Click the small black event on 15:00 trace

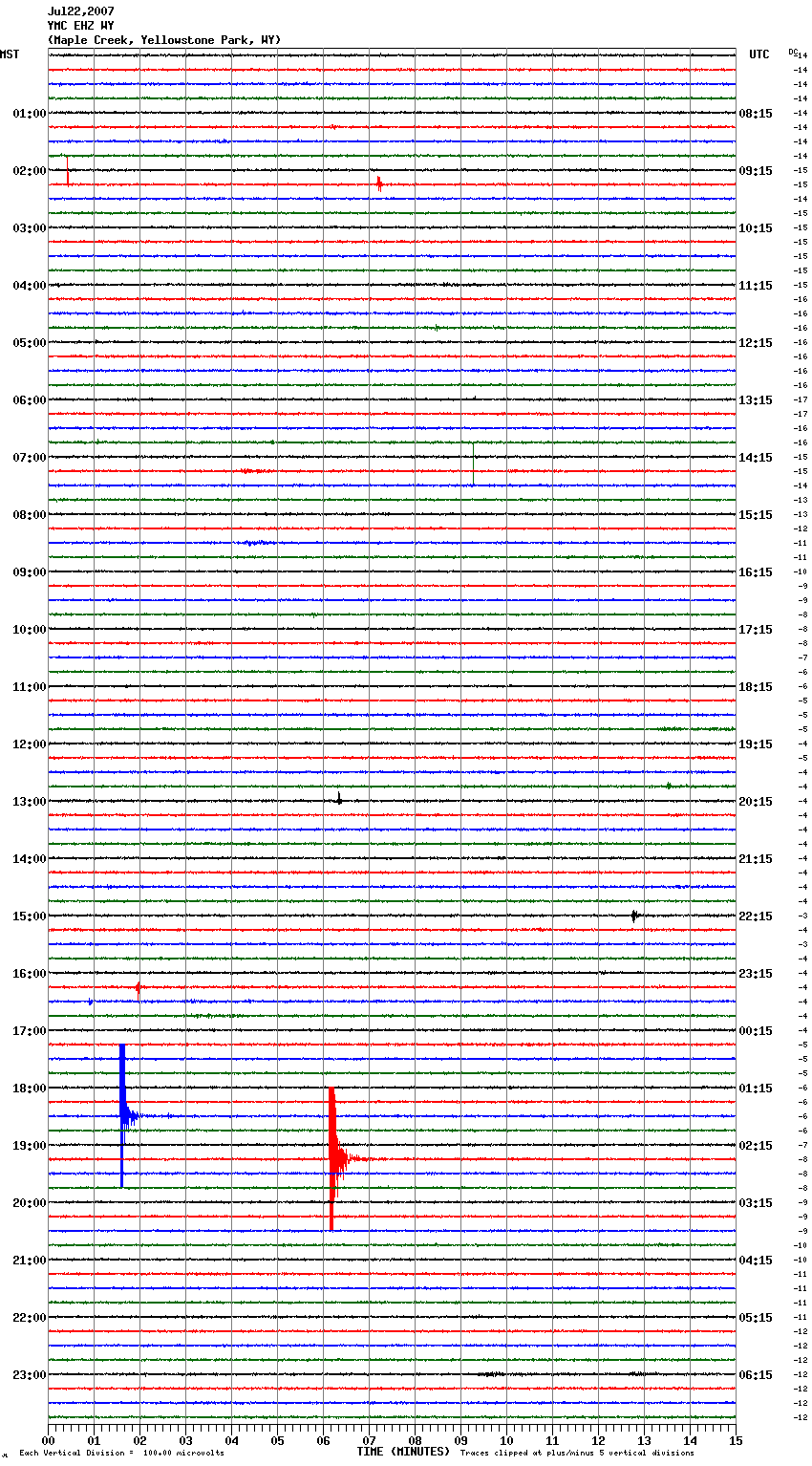coord(634,916)
